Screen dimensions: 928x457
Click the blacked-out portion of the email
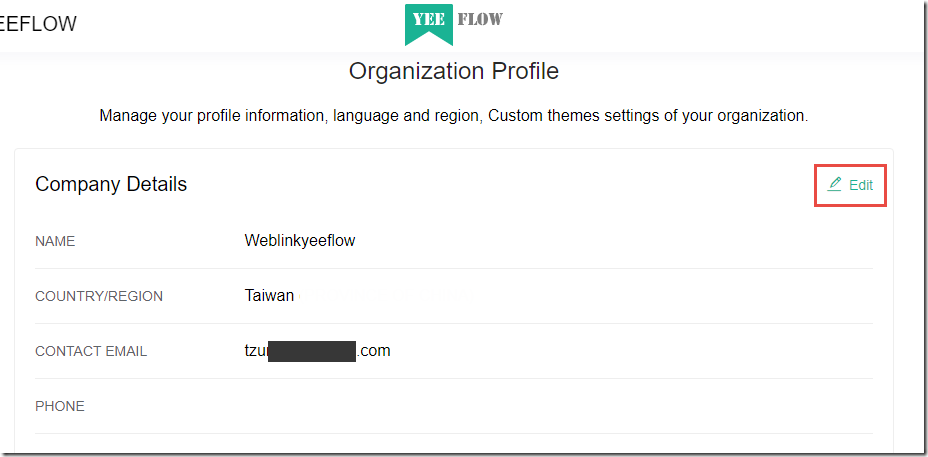coord(312,351)
